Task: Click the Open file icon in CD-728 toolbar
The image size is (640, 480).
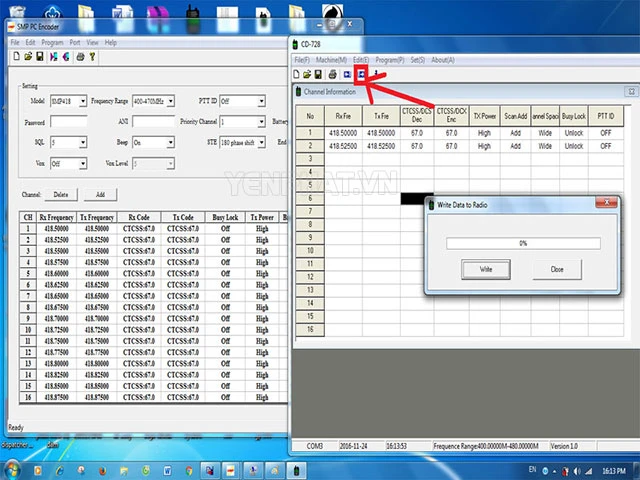Action: [x=307, y=74]
